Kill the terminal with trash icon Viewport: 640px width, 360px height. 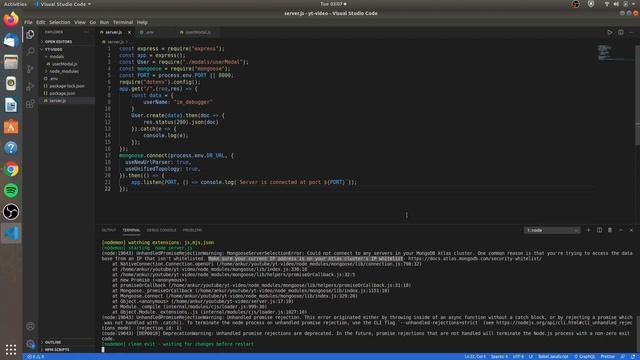(x=610, y=230)
